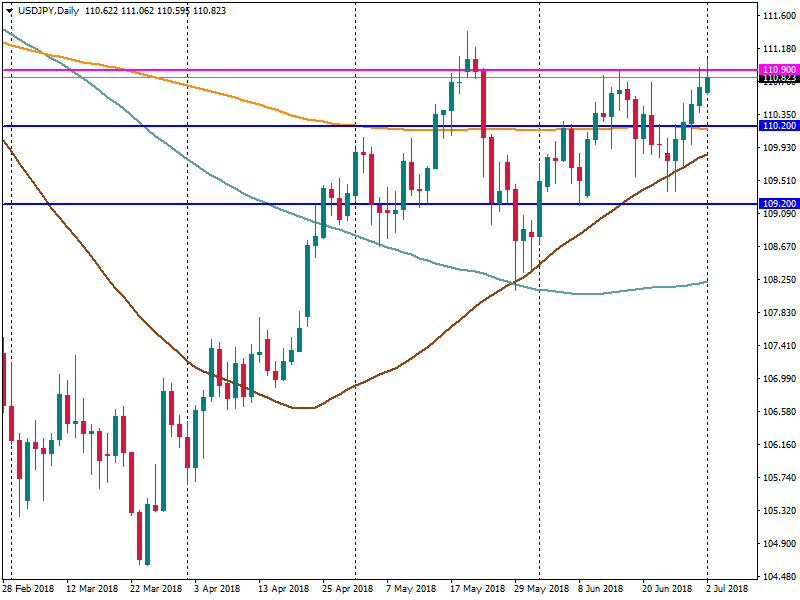Image resolution: width=800 pixels, height=600 pixels.
Task: Click the 2 Jul 2018 date label
Action: click(724, 589)
